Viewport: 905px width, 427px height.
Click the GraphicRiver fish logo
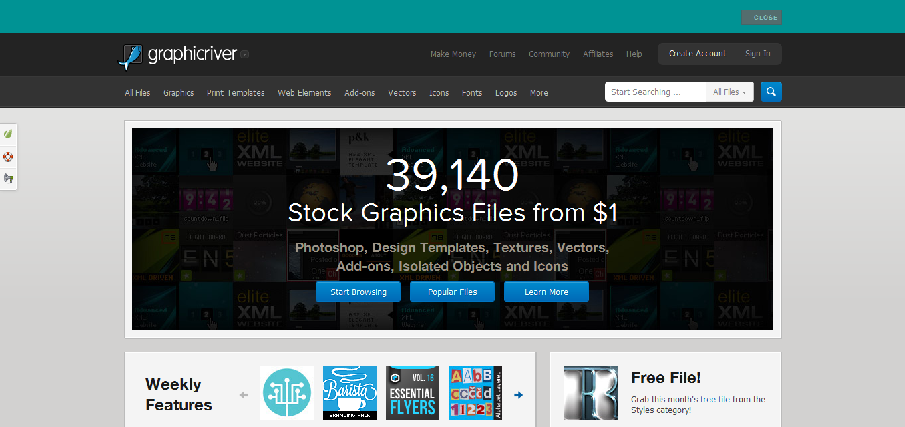pyautogui.click(x=130, y=57)
